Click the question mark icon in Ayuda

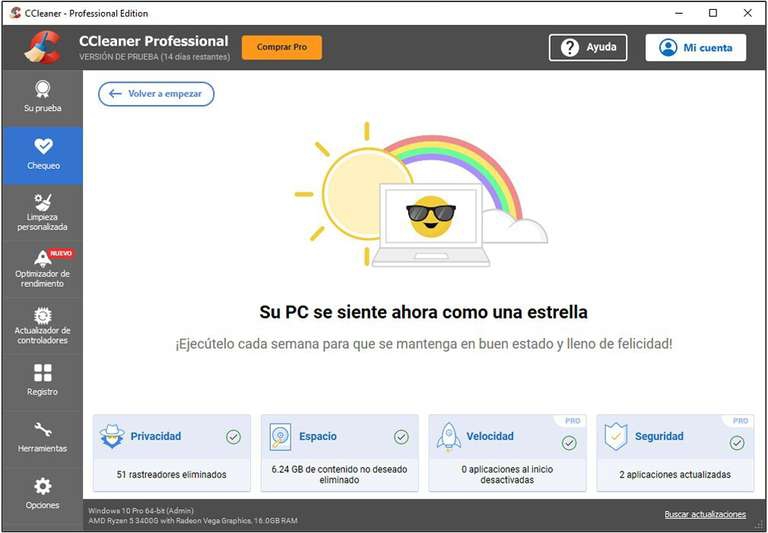pos(570,48)
